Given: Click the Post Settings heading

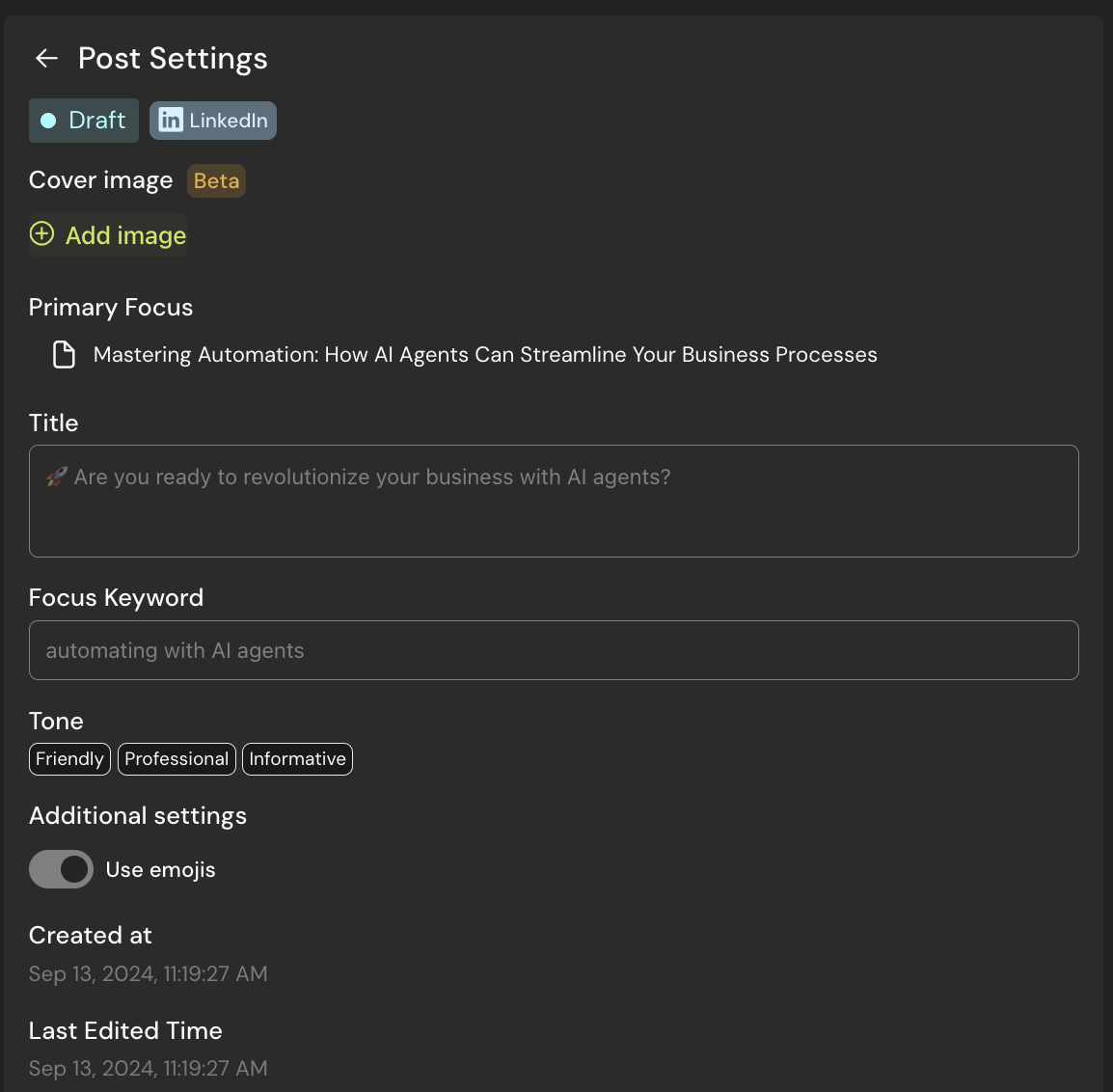Looking at the screenshot, I should click(173, 59).
